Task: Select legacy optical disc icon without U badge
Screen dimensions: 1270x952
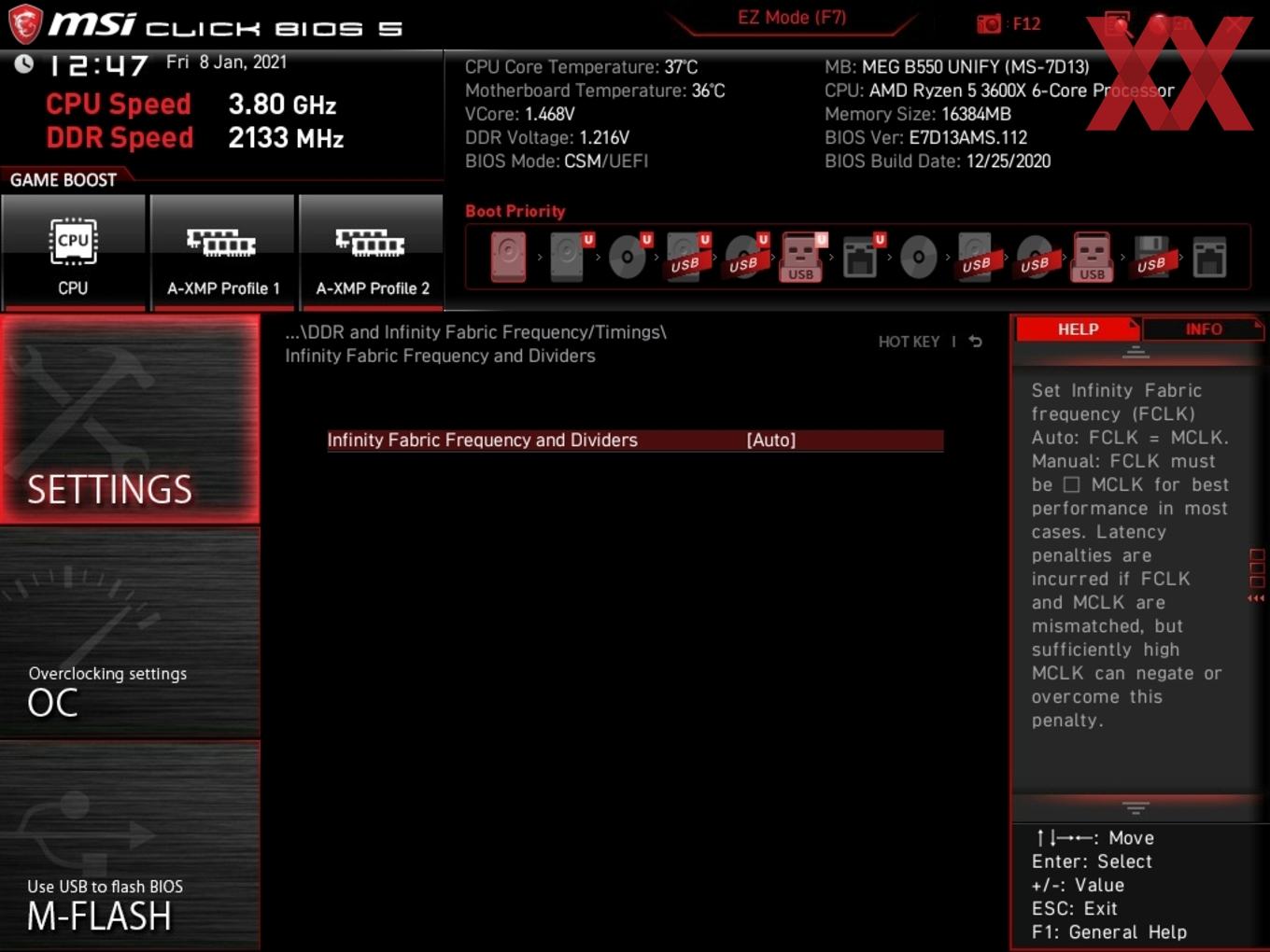Action: pyautogui.click(x=918, y=257)
